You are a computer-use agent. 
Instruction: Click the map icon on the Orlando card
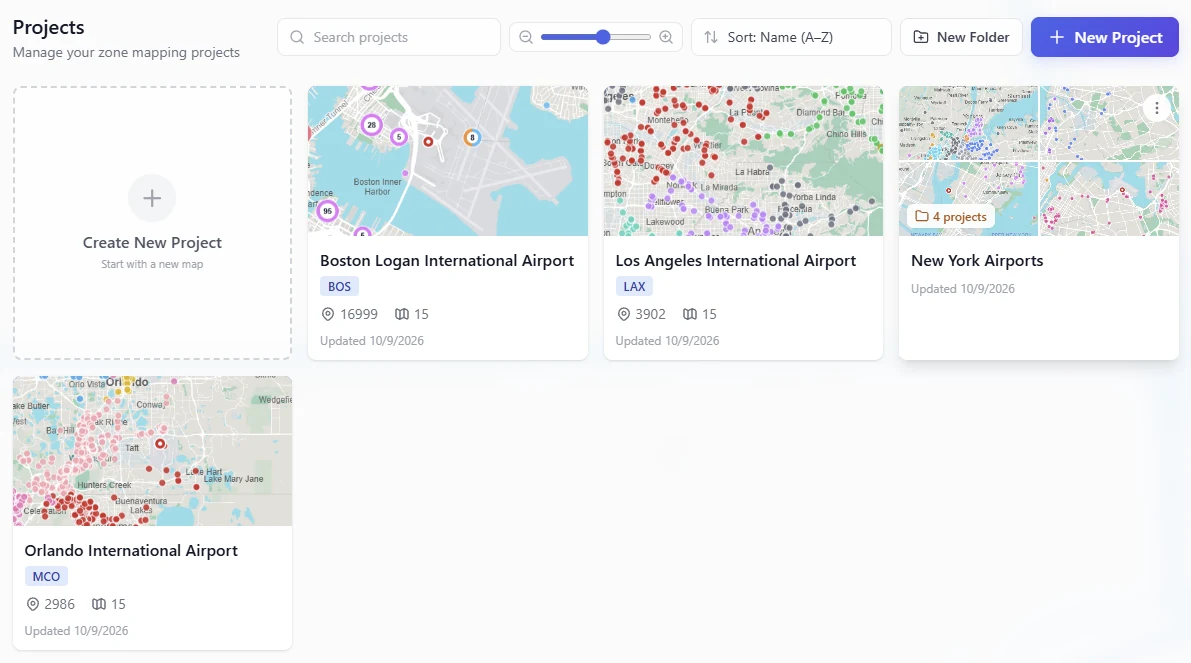click(99, 605)
